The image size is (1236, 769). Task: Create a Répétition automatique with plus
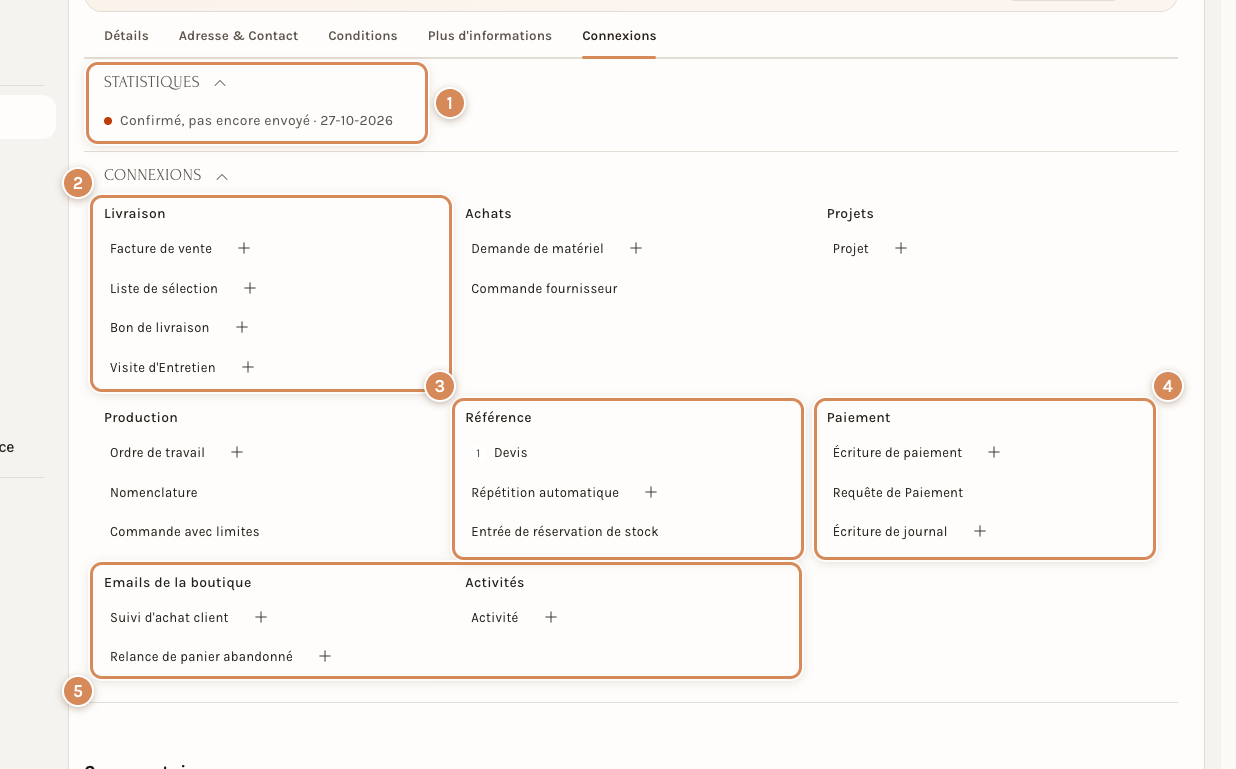click(651, 492)
